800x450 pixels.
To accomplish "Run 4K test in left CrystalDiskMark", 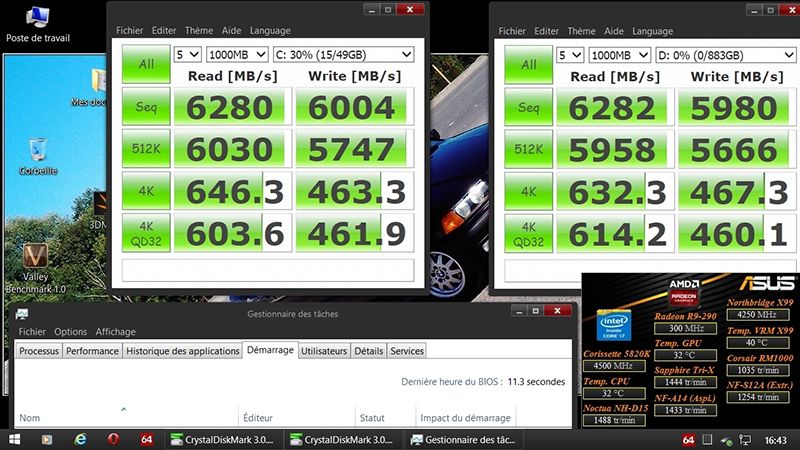I will pos(146,191).
